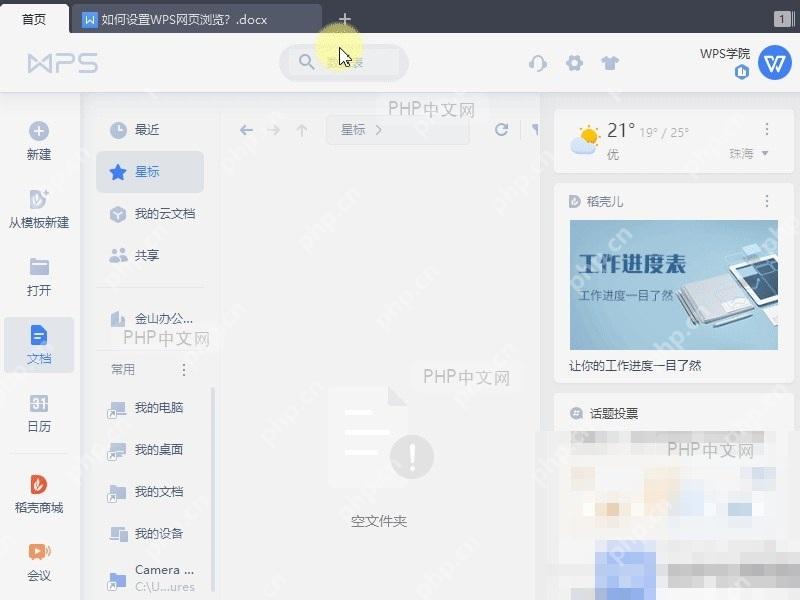This screenshot has width=800, height=600.
Task: Click the WPS logo
Action: coord(63,63)
